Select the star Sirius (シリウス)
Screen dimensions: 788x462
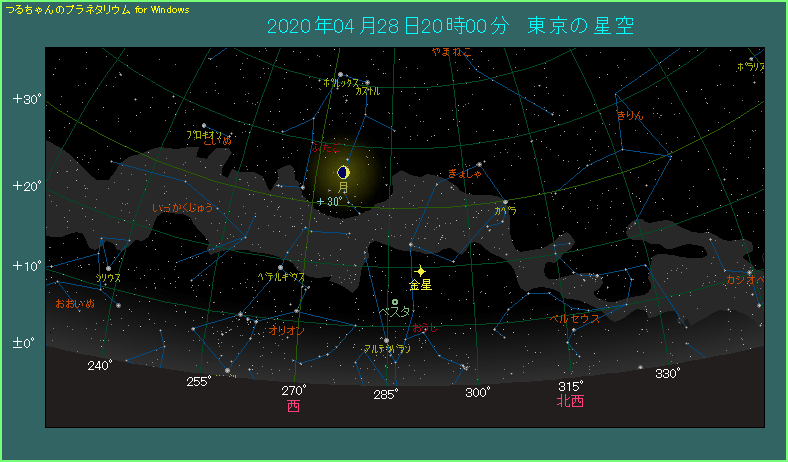tap(108, 268)
